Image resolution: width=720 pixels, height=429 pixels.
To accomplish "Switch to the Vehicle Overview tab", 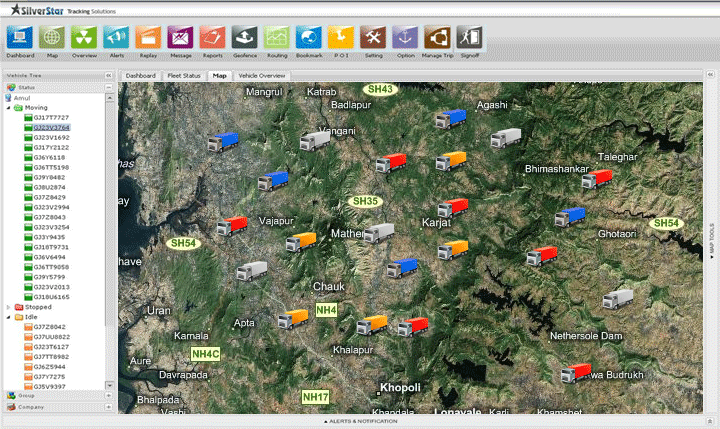I will pos(262,76).
